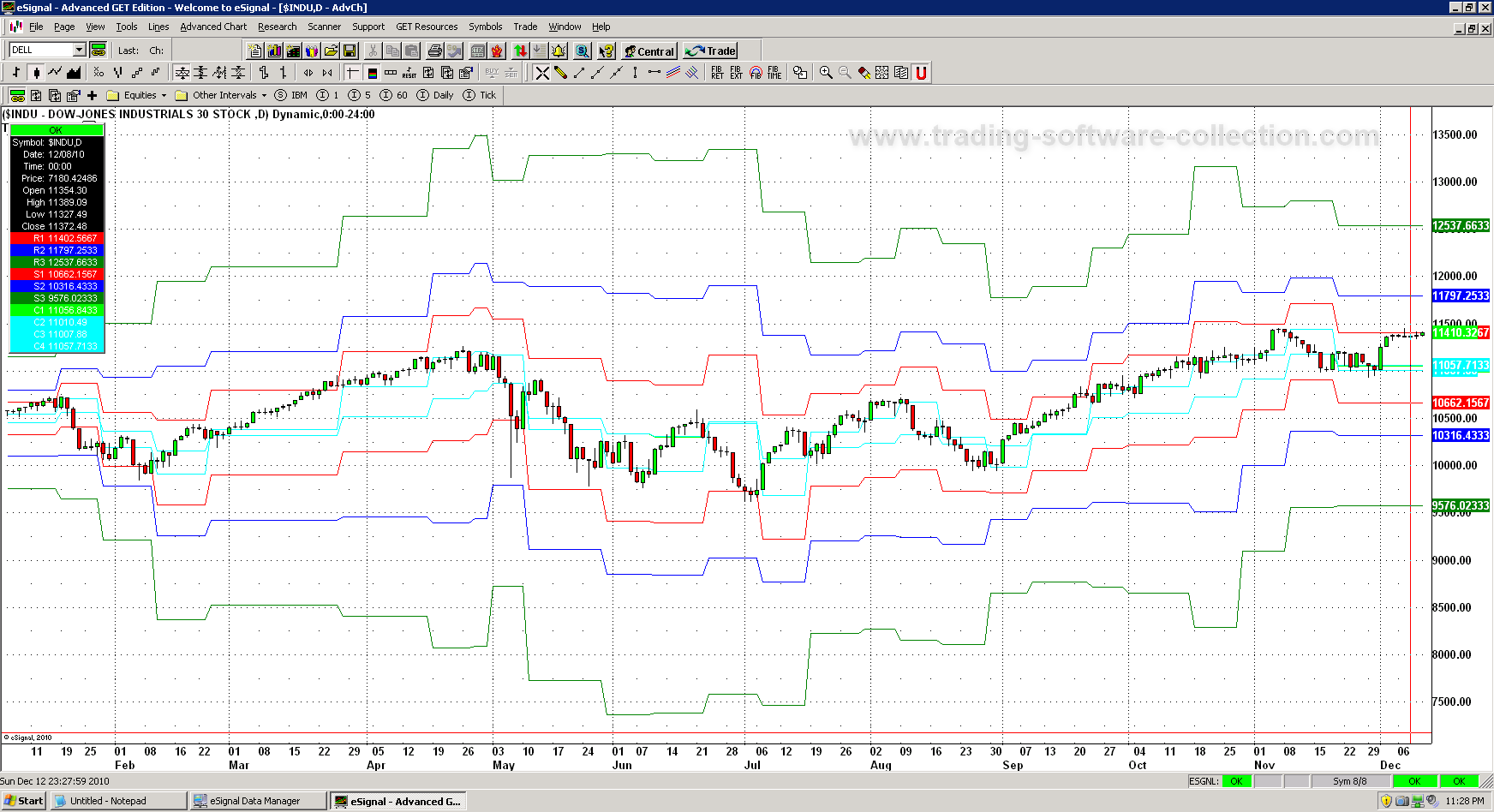Toggle the candlestick chart type button
The image size is (1494, 812).
coord(36,73)
